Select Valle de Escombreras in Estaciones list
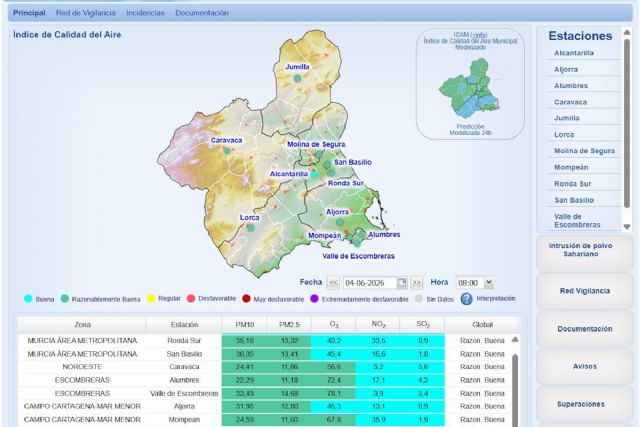 point(577,221)
